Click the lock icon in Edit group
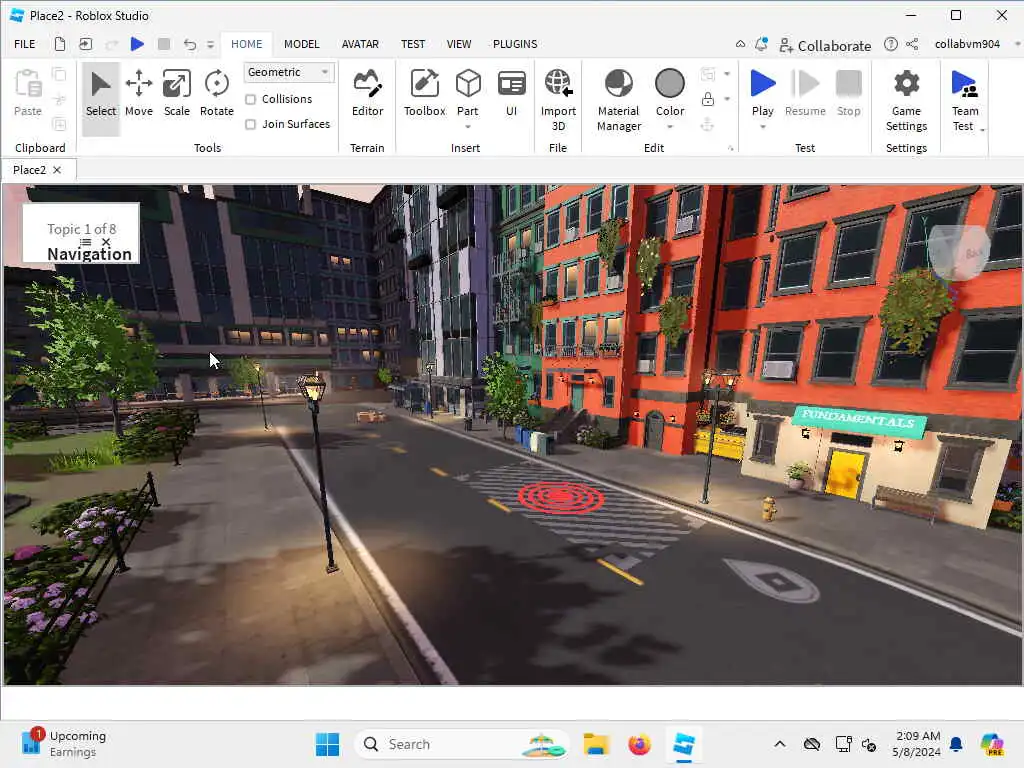1024x768 pixels. 707,99
